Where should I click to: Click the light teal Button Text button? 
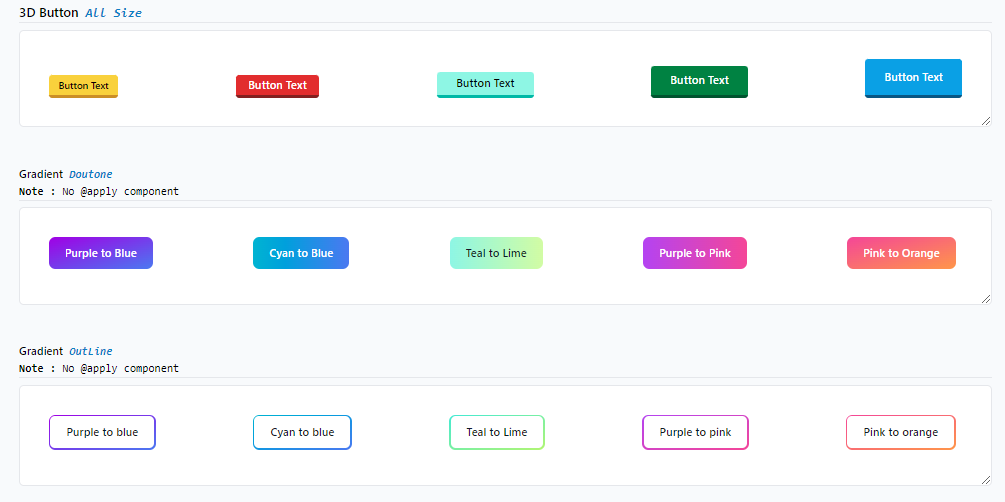pos(485,84)
